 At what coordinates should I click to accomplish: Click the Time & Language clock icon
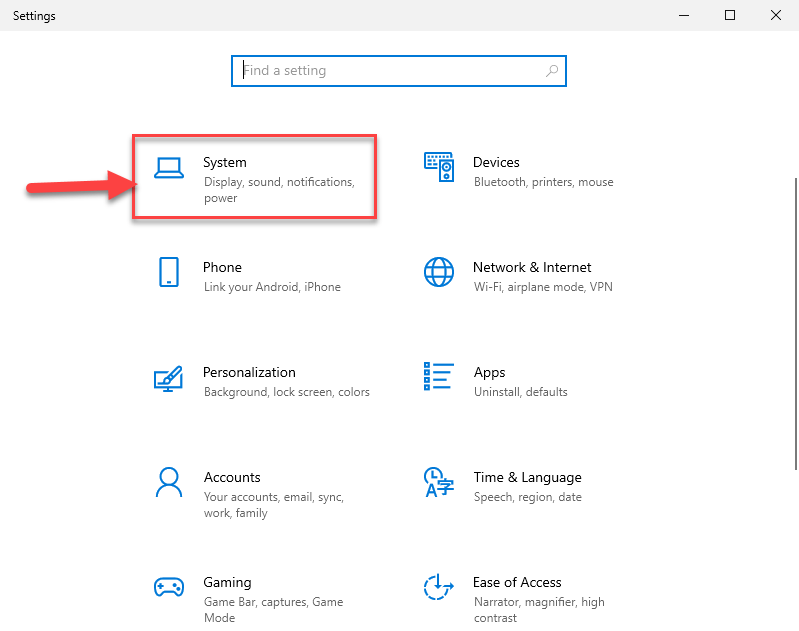(437, 482)
